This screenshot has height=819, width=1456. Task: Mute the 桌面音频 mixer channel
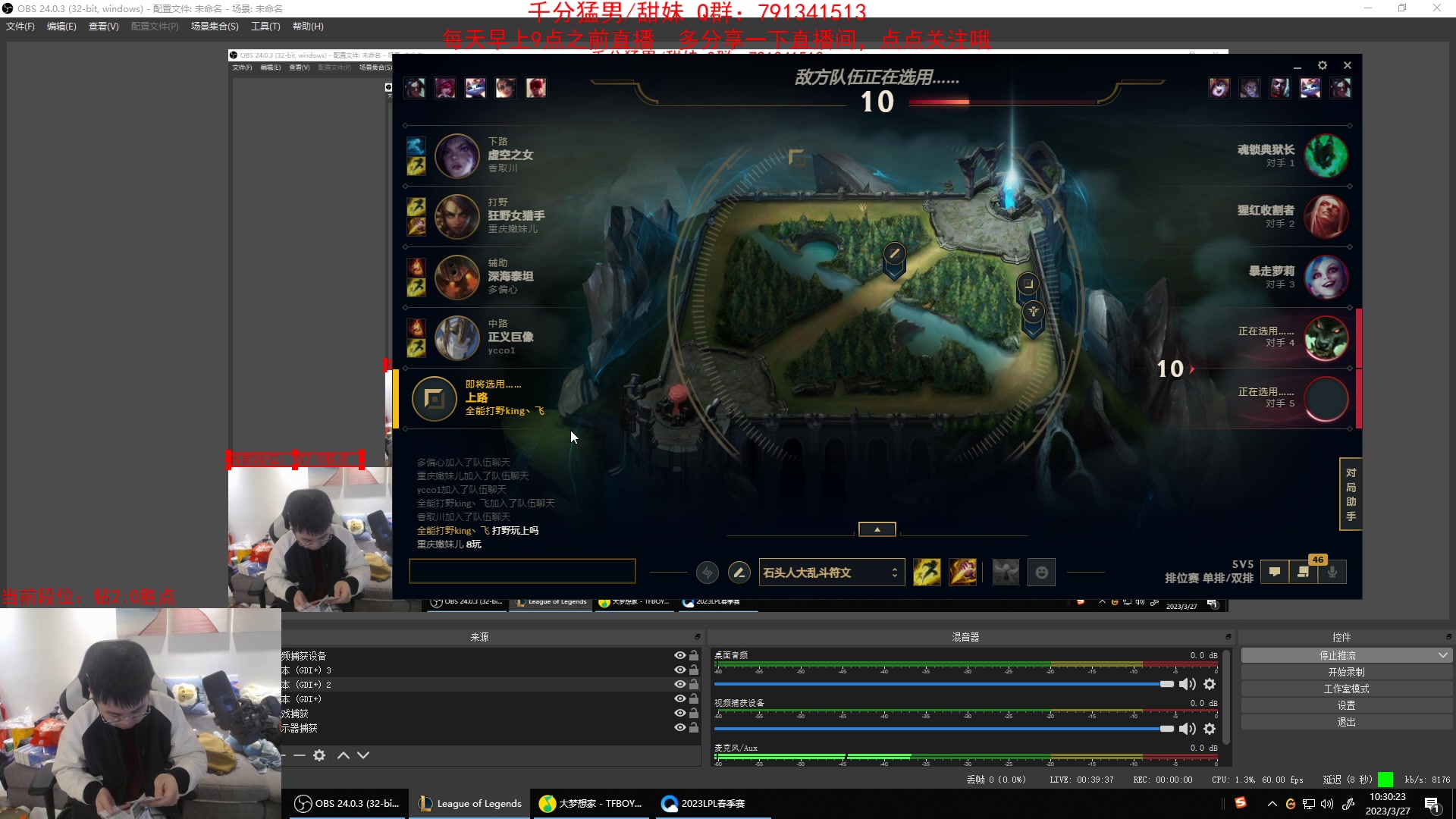pos(1188,684)
